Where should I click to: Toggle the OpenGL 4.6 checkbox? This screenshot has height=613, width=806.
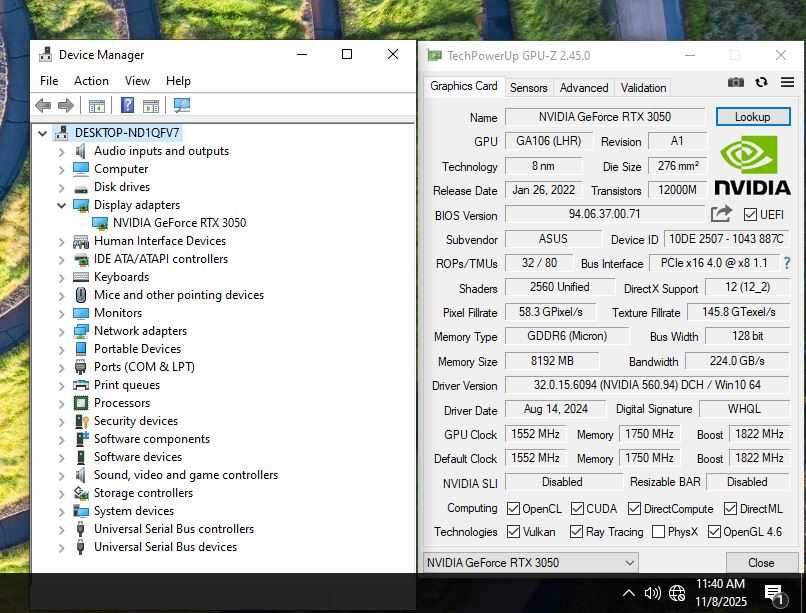[x=714, y=531]
